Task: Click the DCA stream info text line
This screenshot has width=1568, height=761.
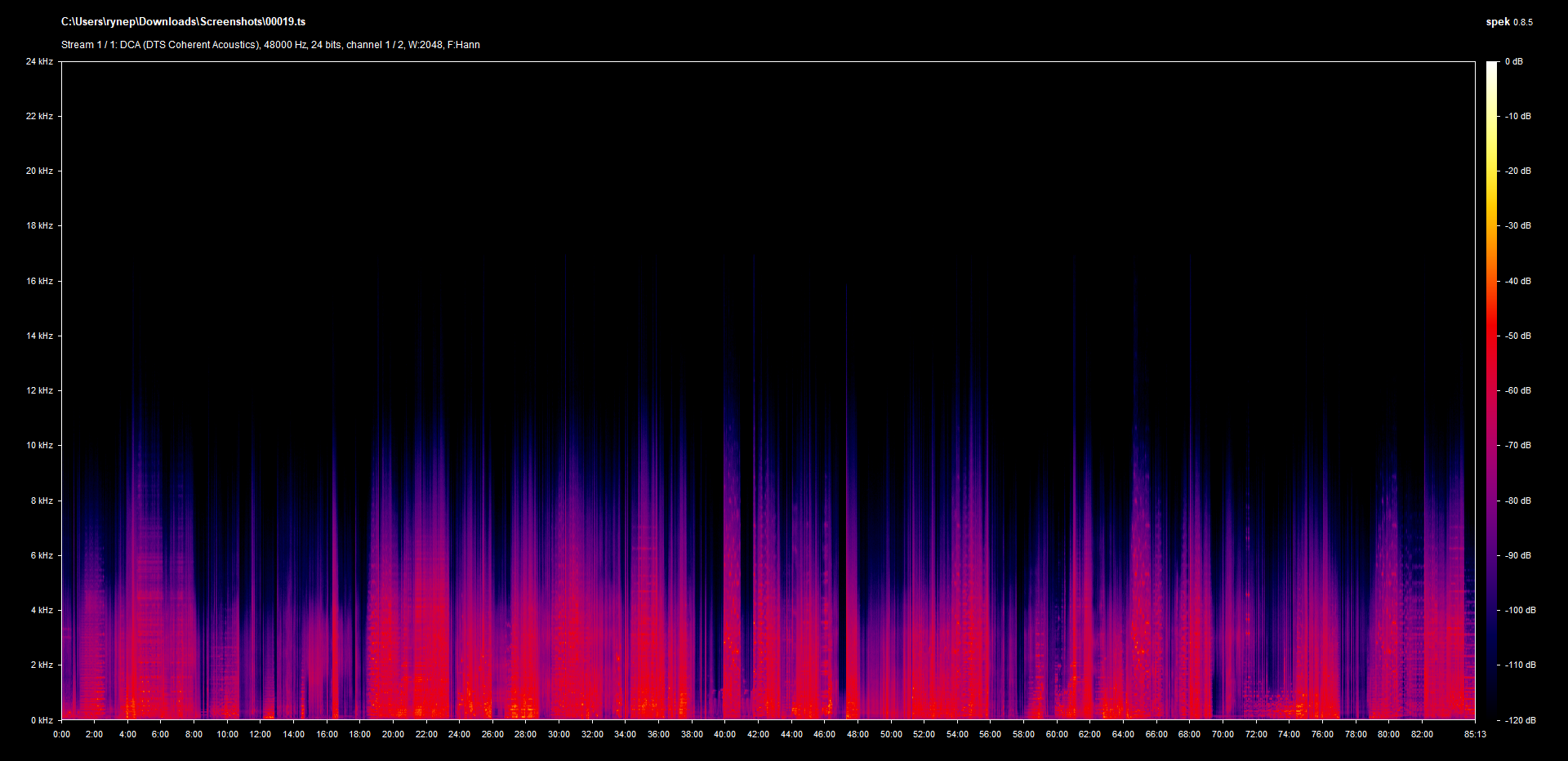Action: click(270, 45)
